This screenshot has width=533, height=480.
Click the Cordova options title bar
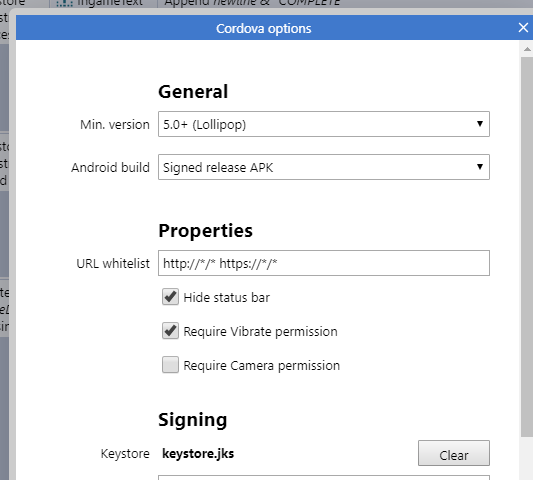click(x=264, y=28)
